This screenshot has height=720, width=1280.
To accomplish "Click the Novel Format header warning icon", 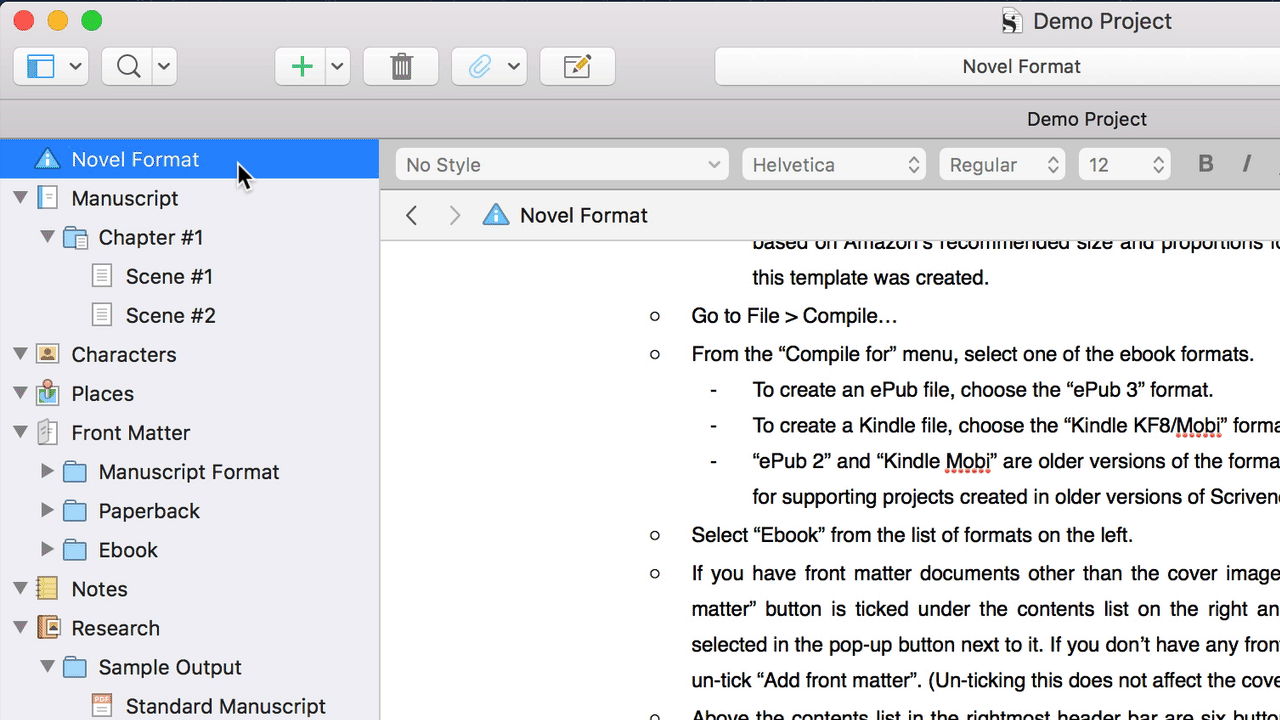I will click(x=496, y=215).
